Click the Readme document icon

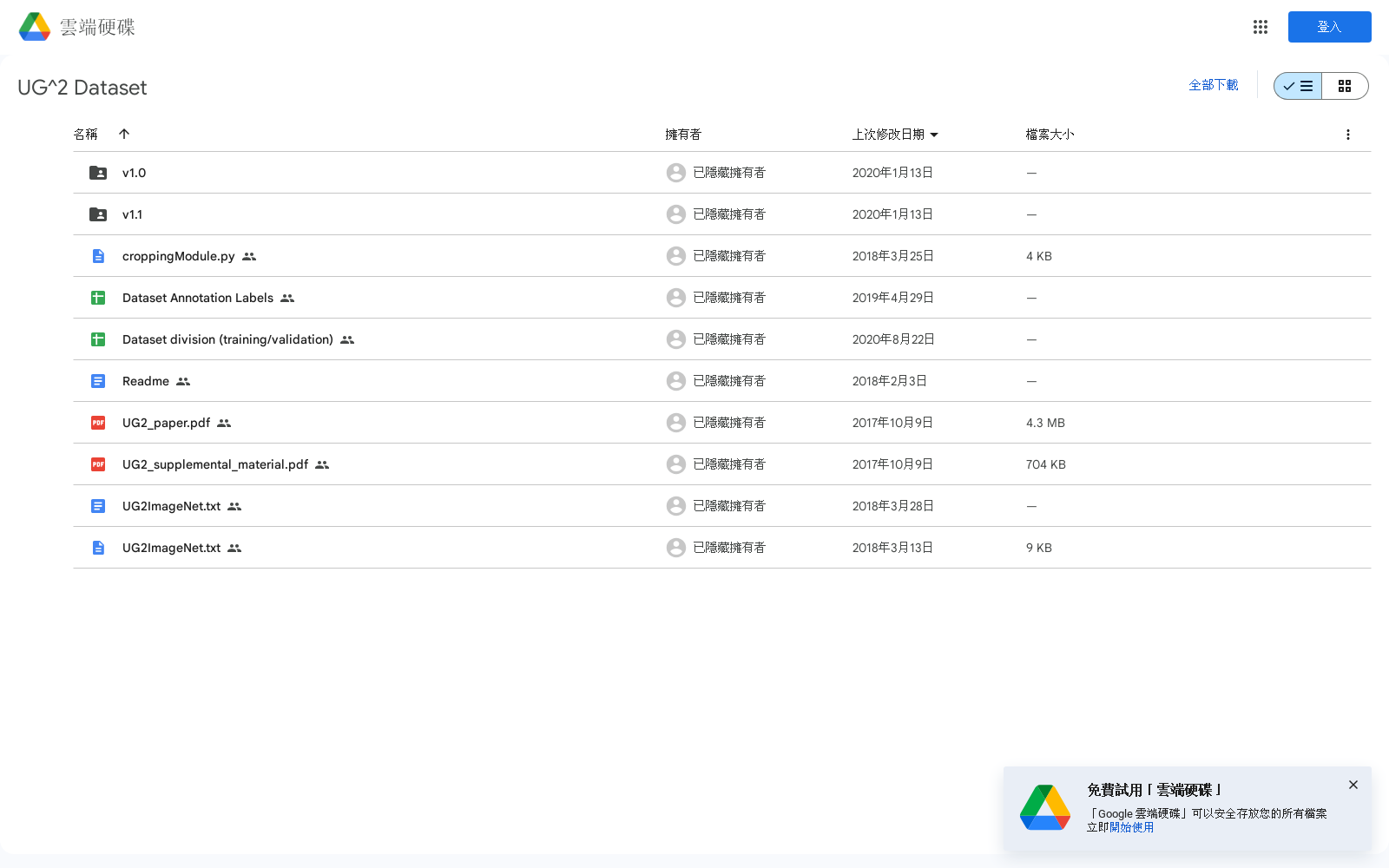pyautogui.click(x=98, y=381)
